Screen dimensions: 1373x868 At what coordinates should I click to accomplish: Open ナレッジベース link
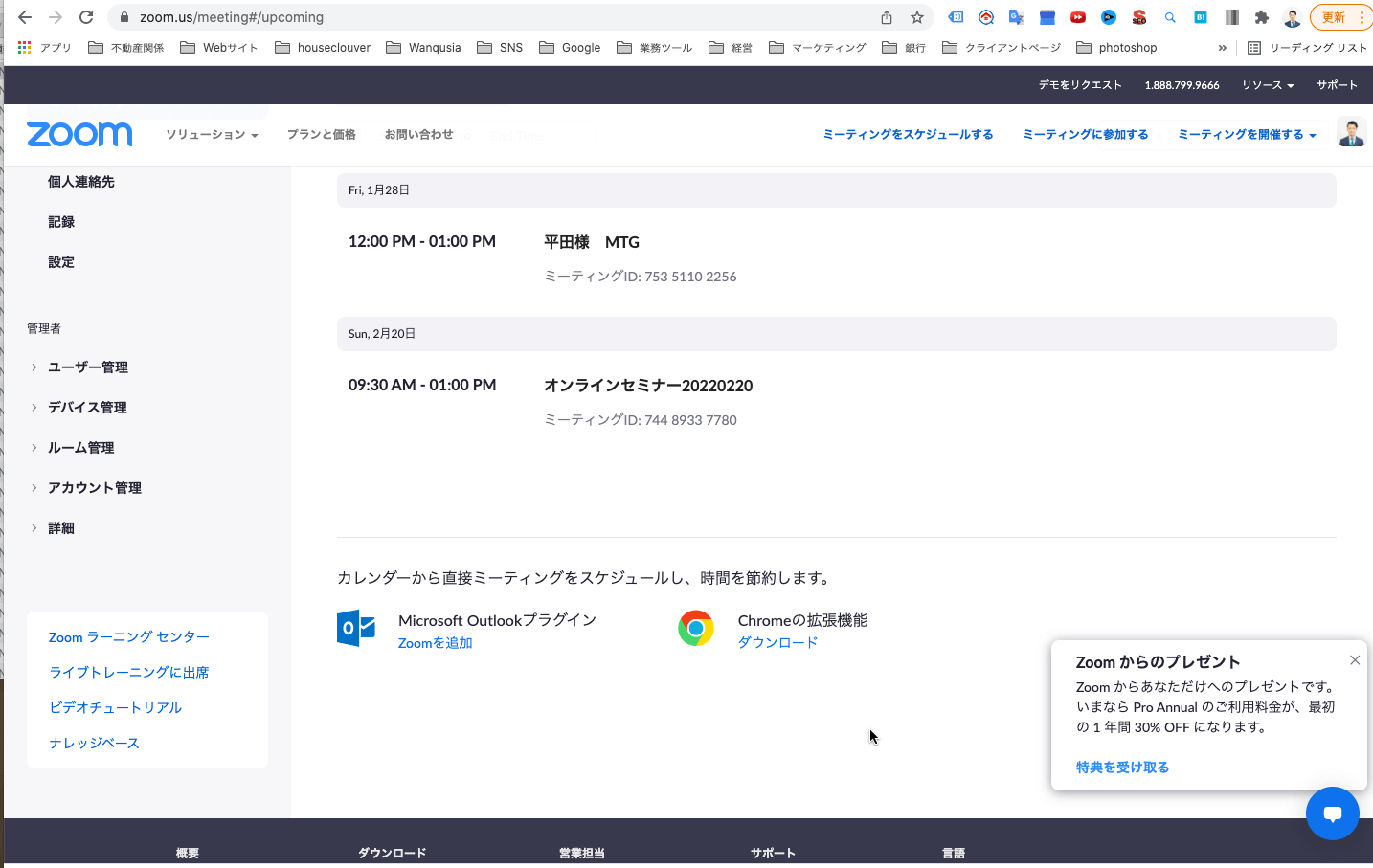[x=94, y=744]
